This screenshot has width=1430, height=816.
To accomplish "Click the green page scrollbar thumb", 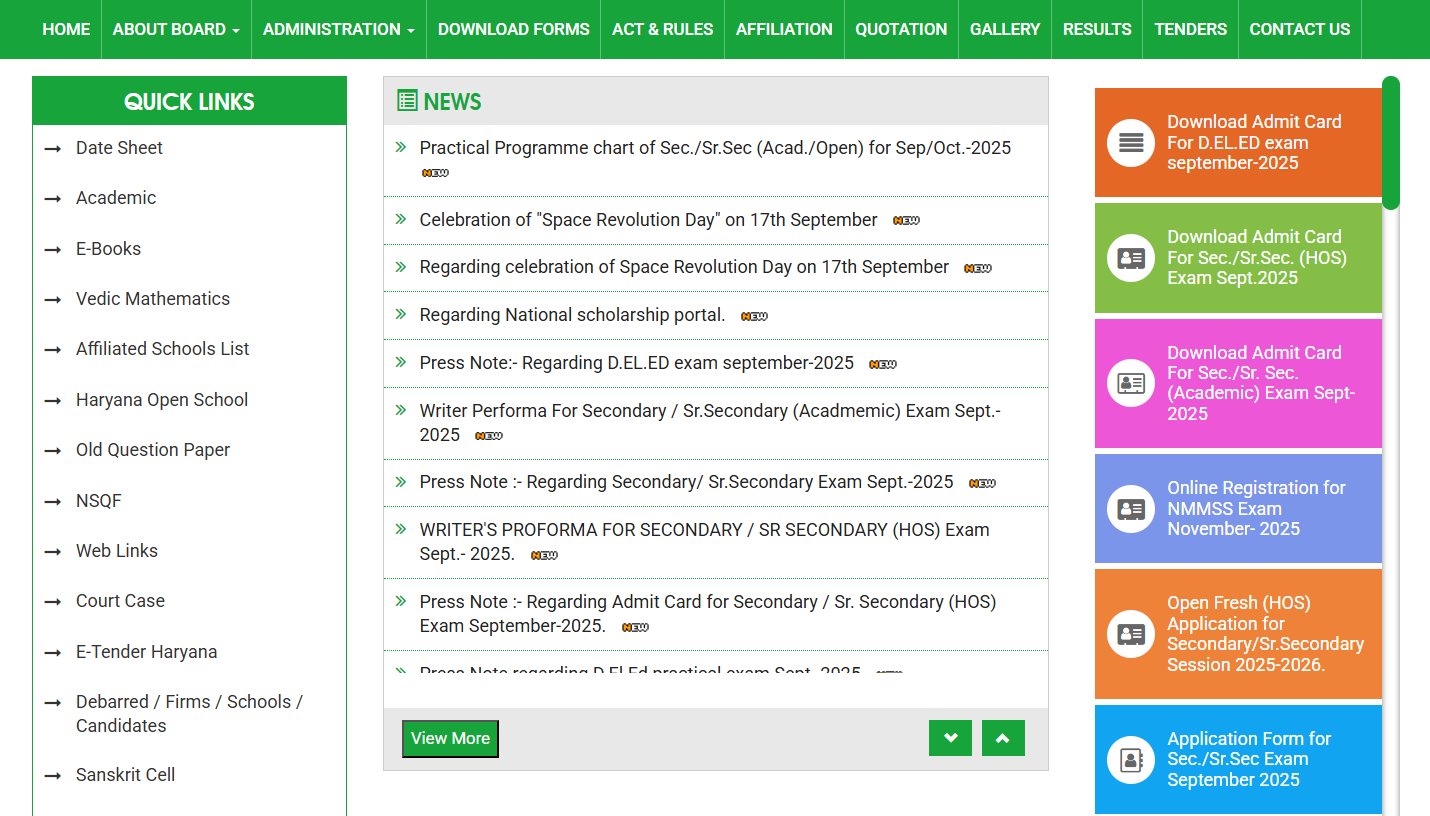I will 1390,143.
